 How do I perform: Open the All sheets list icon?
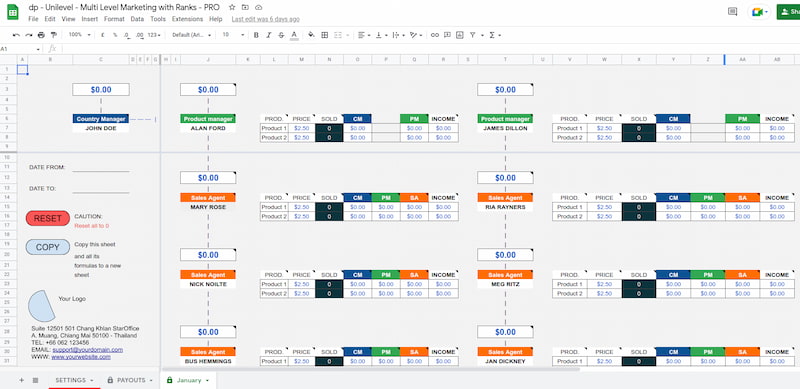point(35,380)
